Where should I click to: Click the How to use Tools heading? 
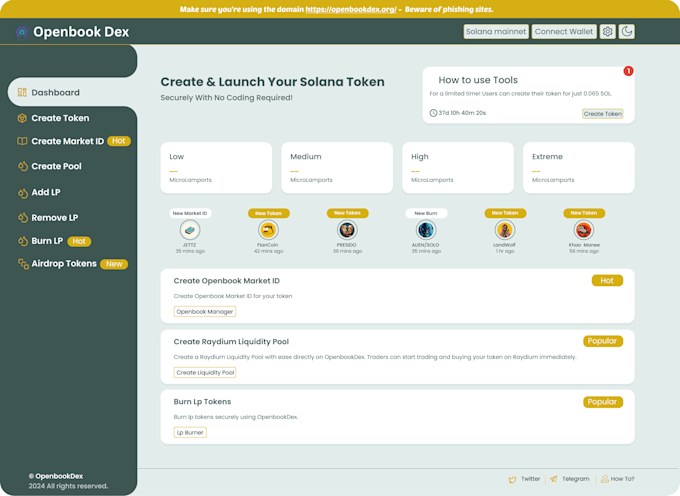click(x=478, y=80)
